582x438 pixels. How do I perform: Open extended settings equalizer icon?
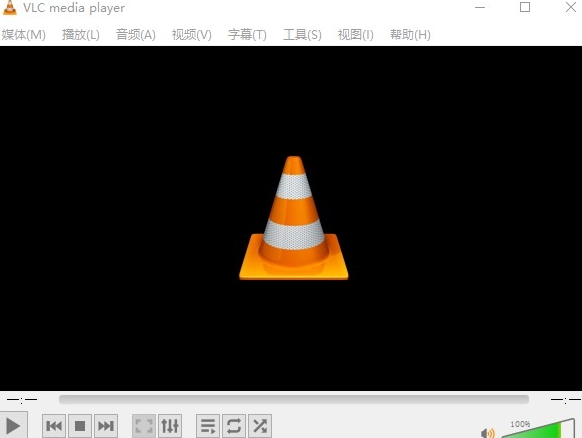click(170, 426)
